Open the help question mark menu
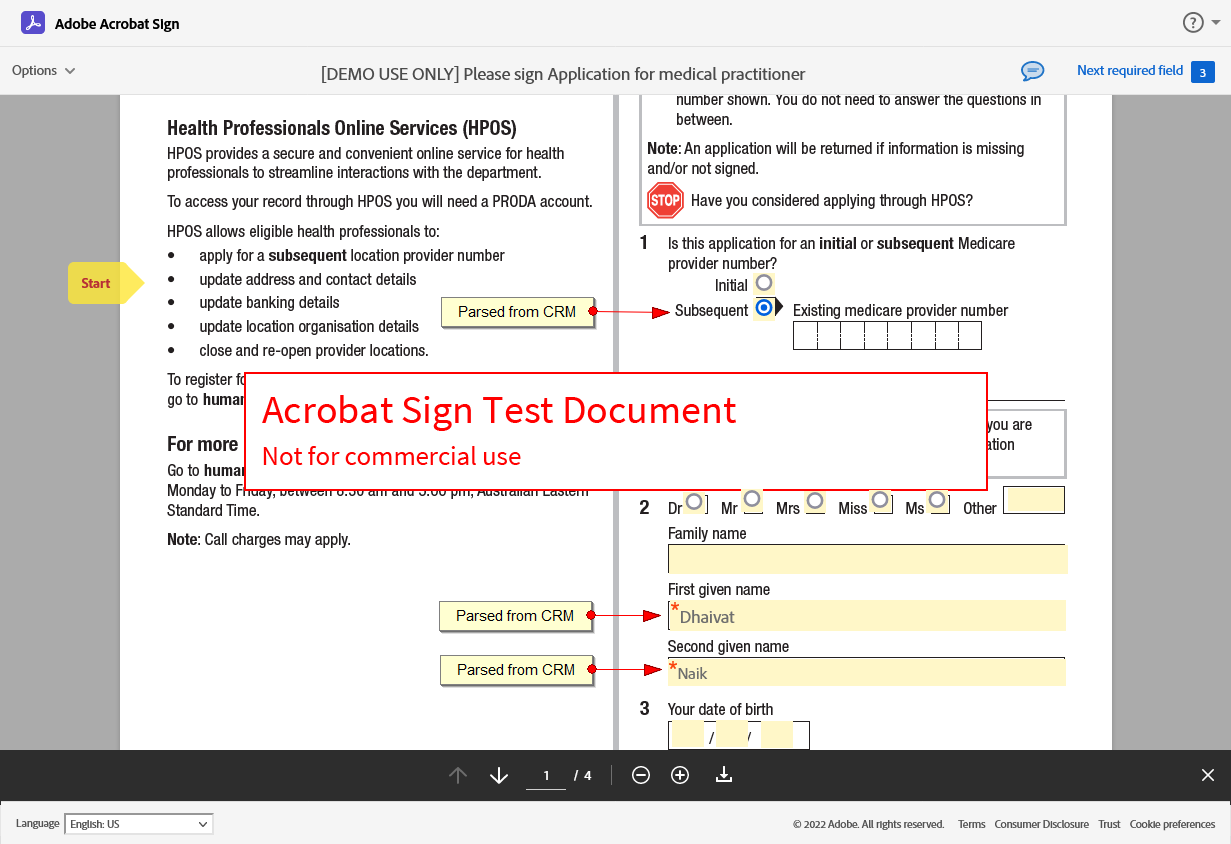 (1193, 23)
